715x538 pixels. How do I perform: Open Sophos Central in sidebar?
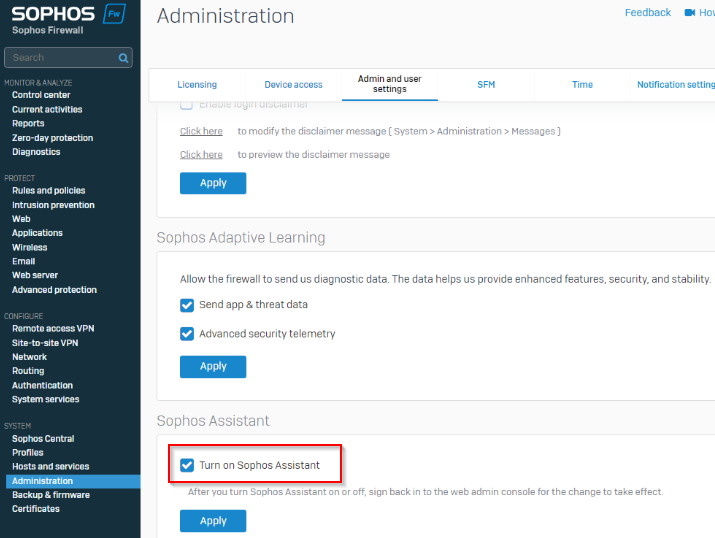click(x=43, y=439)
